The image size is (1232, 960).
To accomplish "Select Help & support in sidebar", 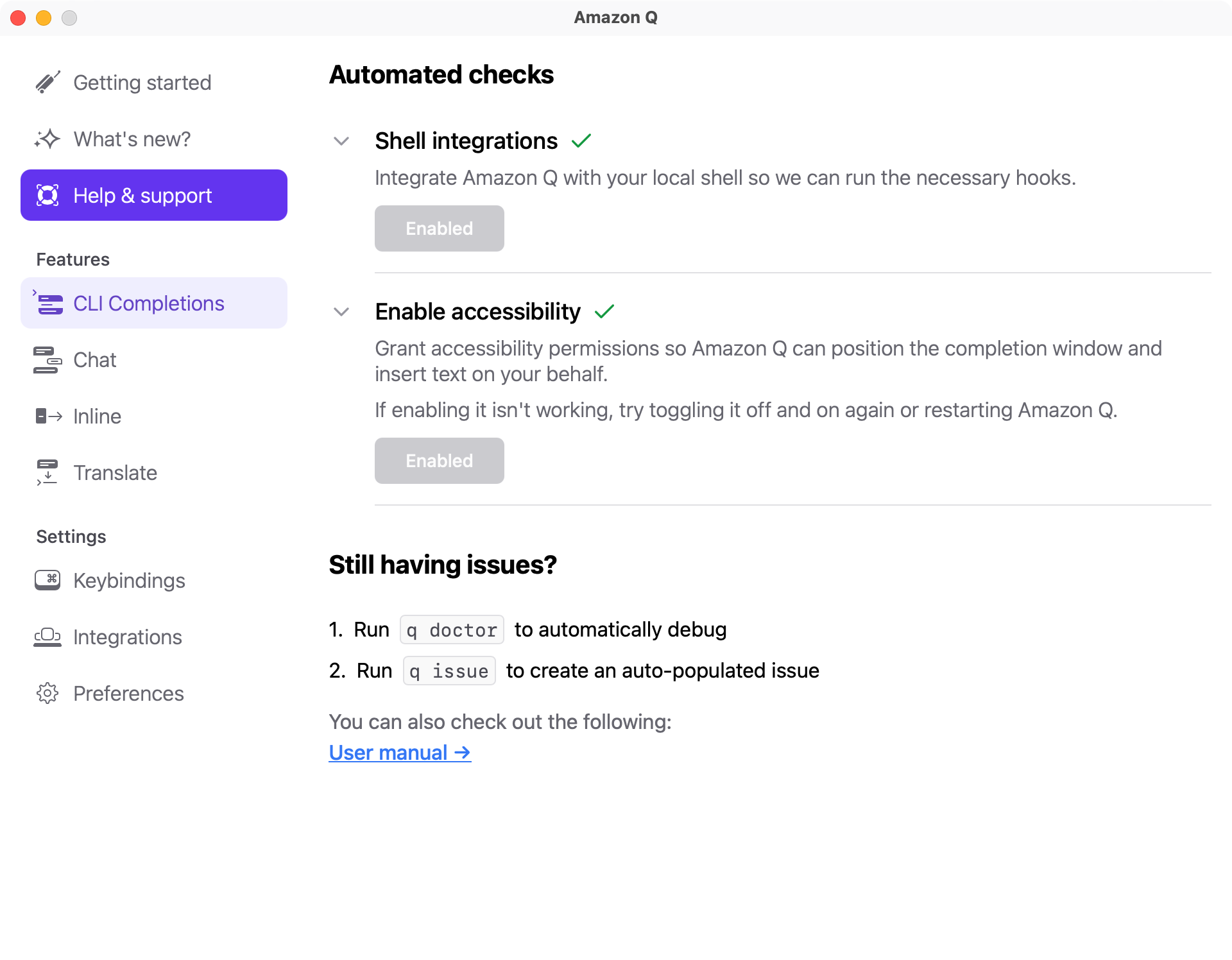I will [x=154, y=195].
